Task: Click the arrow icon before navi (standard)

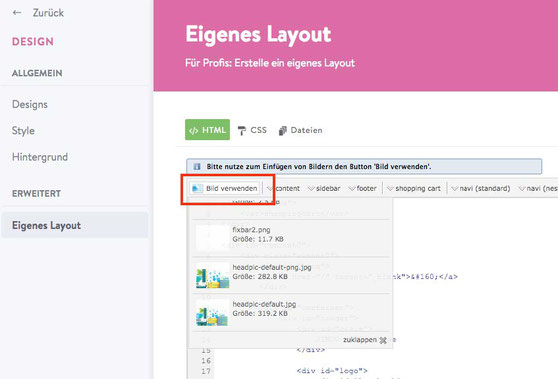Action: click(x=454, y=188)
